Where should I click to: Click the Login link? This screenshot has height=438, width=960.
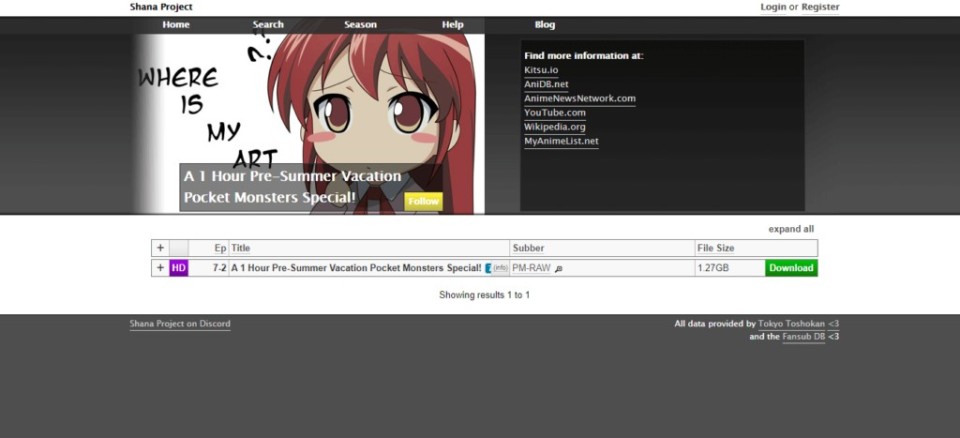click(773, 7)
